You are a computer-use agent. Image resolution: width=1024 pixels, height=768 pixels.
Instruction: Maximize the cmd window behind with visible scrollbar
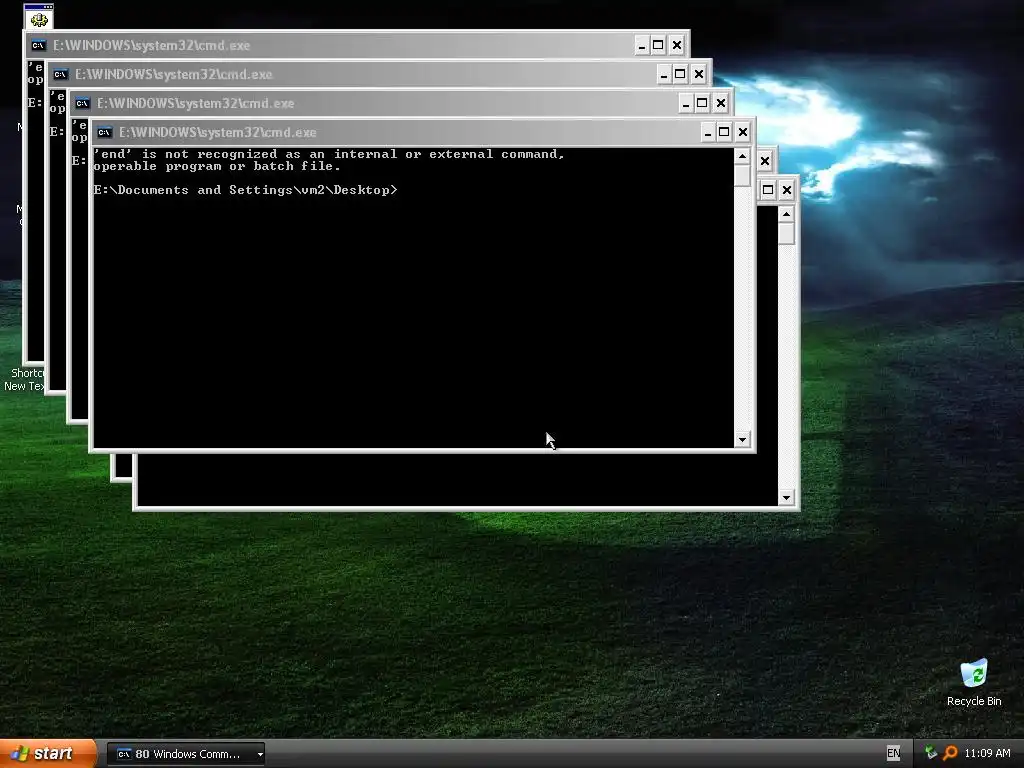[769, 190]
